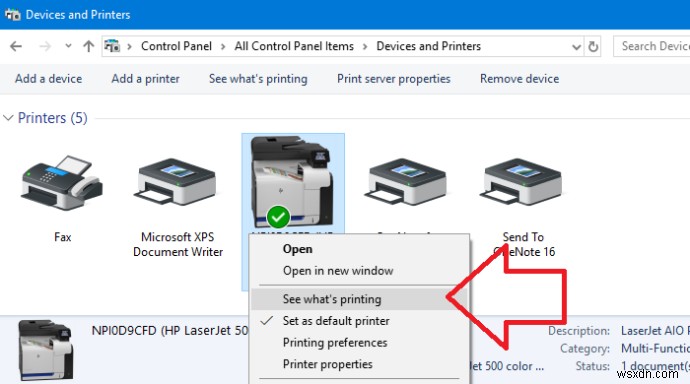Viewport: 690px width, 384px height.
Task: Click Add a printer toolbar button
Action: [x=145, y=79]
